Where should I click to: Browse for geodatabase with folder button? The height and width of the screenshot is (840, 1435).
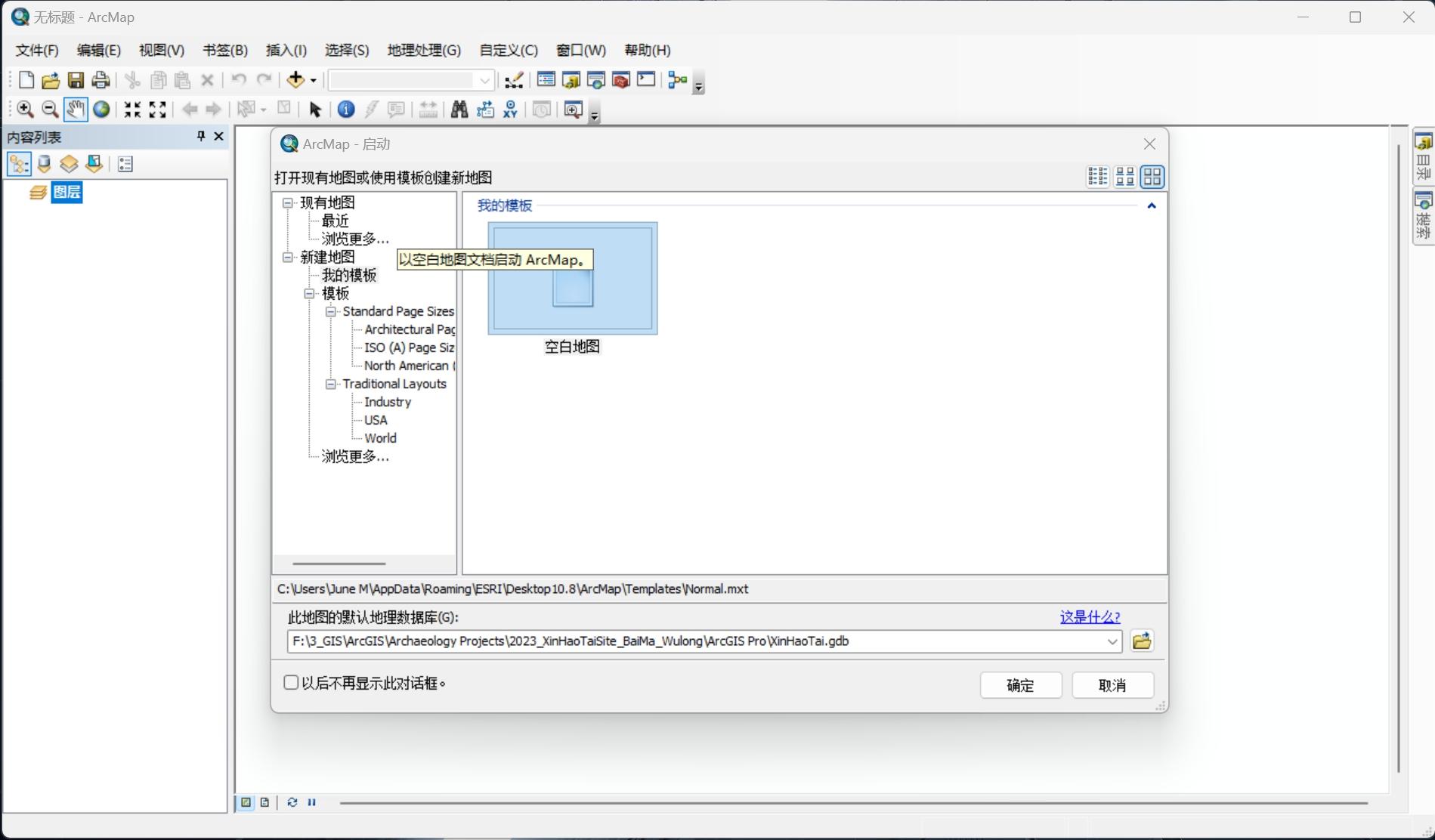coord(1142,641)
